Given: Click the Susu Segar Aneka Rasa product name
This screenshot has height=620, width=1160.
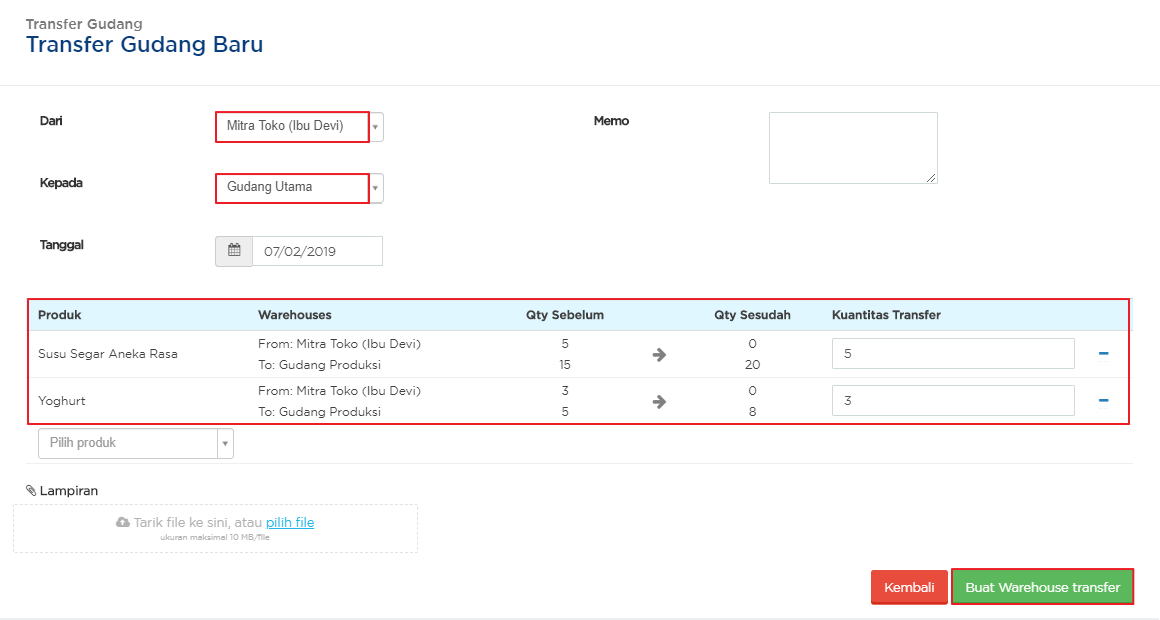Looking at the screenshot, I should (108, 354).
